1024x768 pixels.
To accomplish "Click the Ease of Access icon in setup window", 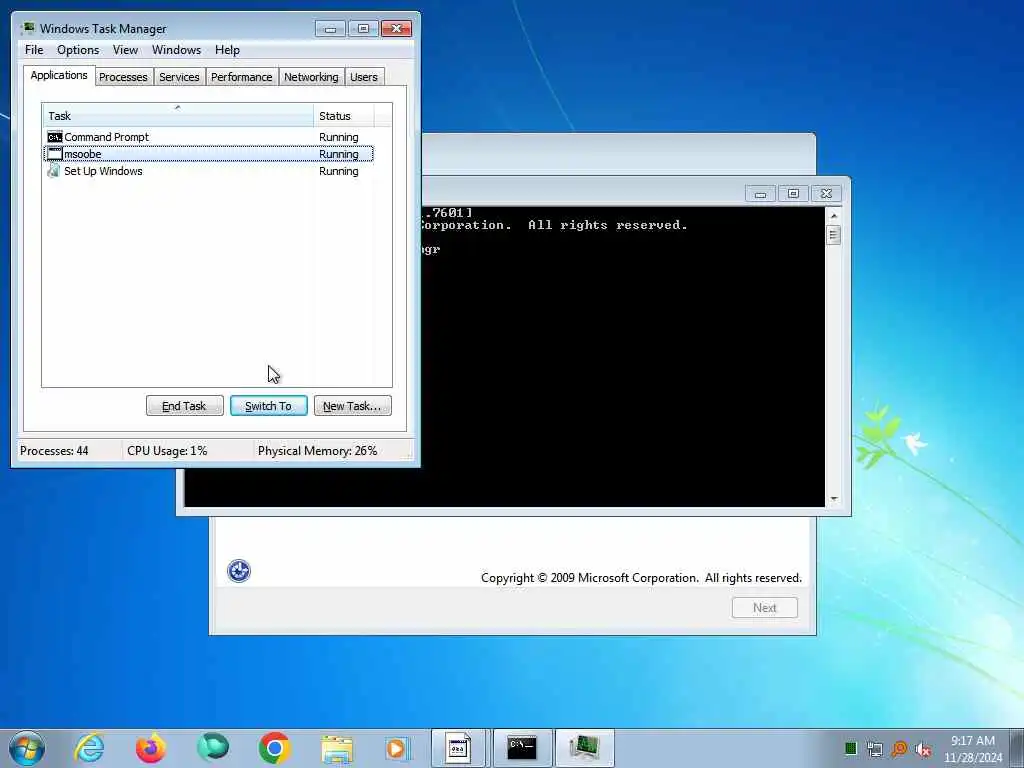I will coord(239,571).
